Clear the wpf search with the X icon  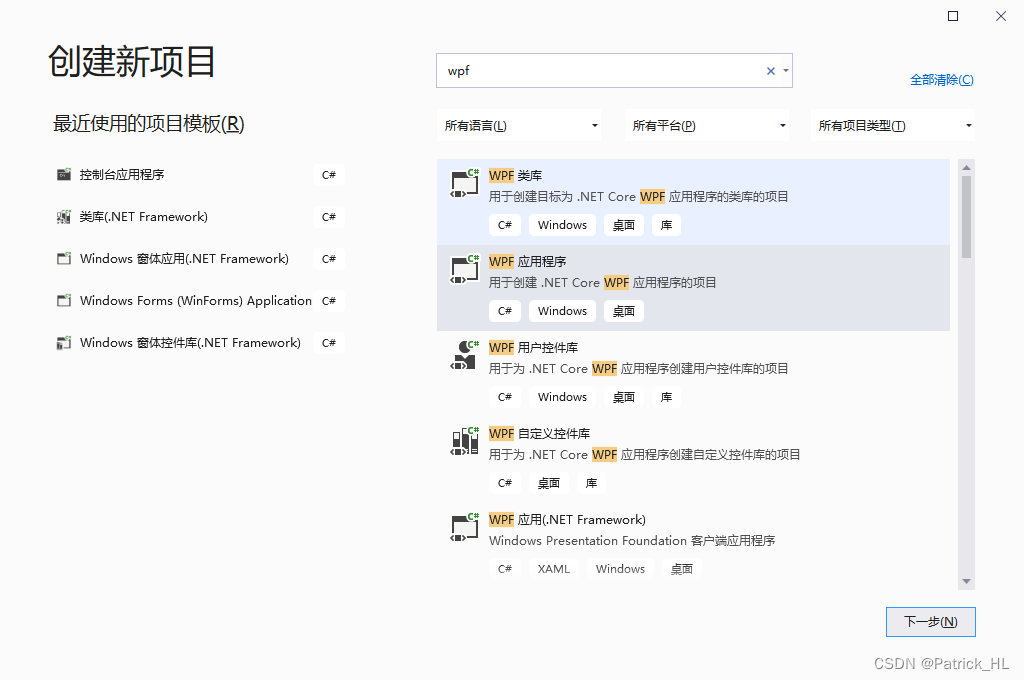click(770, 71)
